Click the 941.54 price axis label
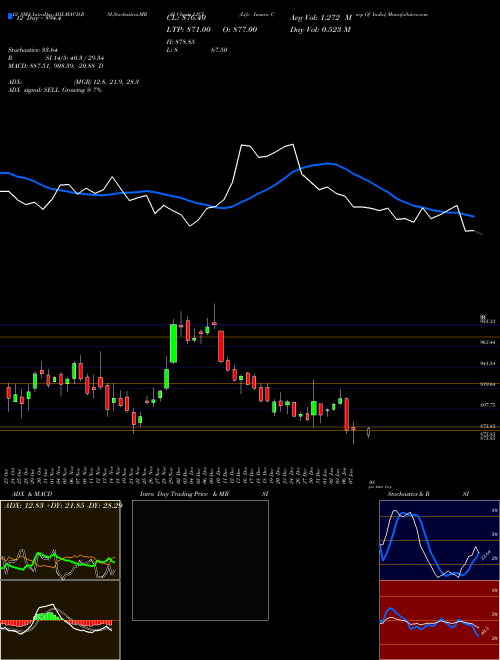Image resolution: width=500 pixels, height=660 pixels. pyautogui.click(x=489, y=363)
